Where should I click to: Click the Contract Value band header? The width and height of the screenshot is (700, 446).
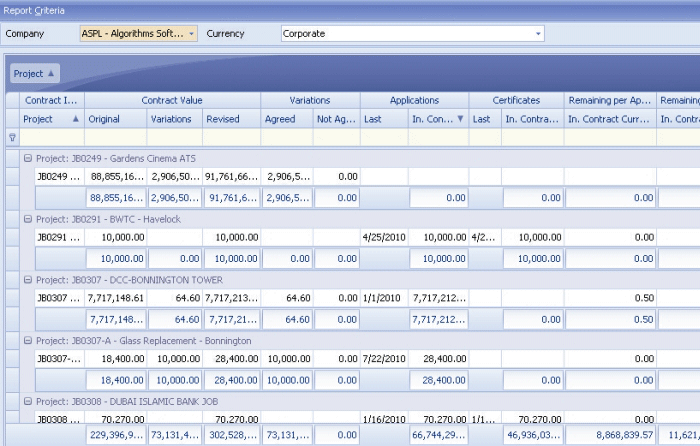pyautogui.click(x=172, y=100)
